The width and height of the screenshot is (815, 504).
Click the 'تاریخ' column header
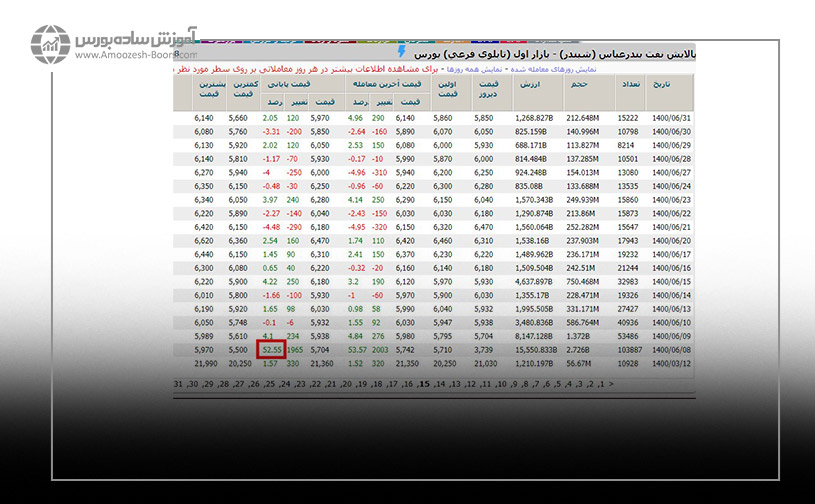click(x=662, y=86)
